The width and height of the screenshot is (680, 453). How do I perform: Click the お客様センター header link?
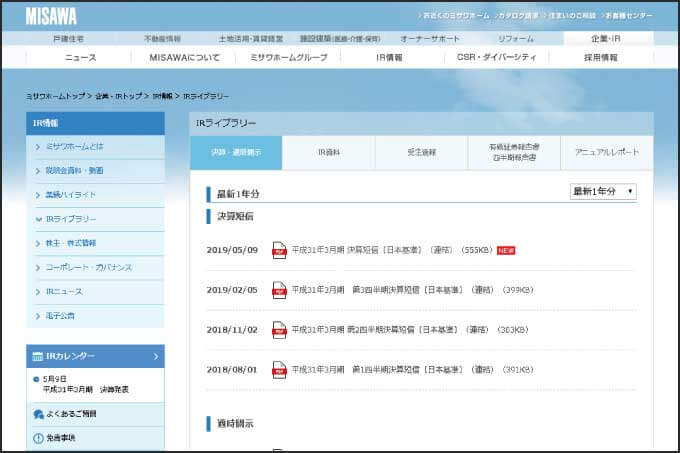coord(627,16)
